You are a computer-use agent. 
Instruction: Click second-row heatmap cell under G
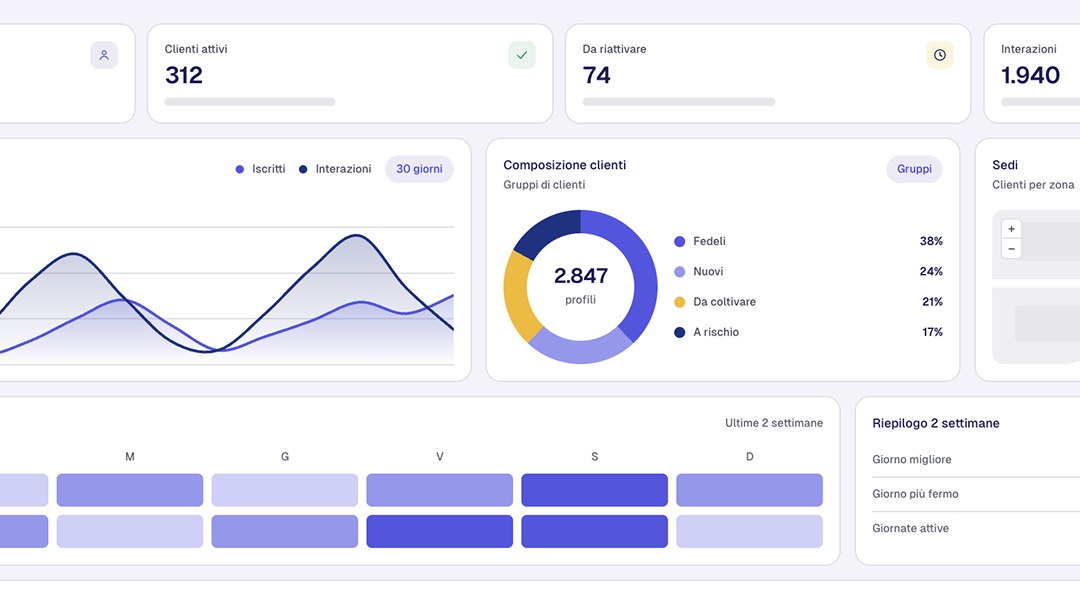coord(284,531)
